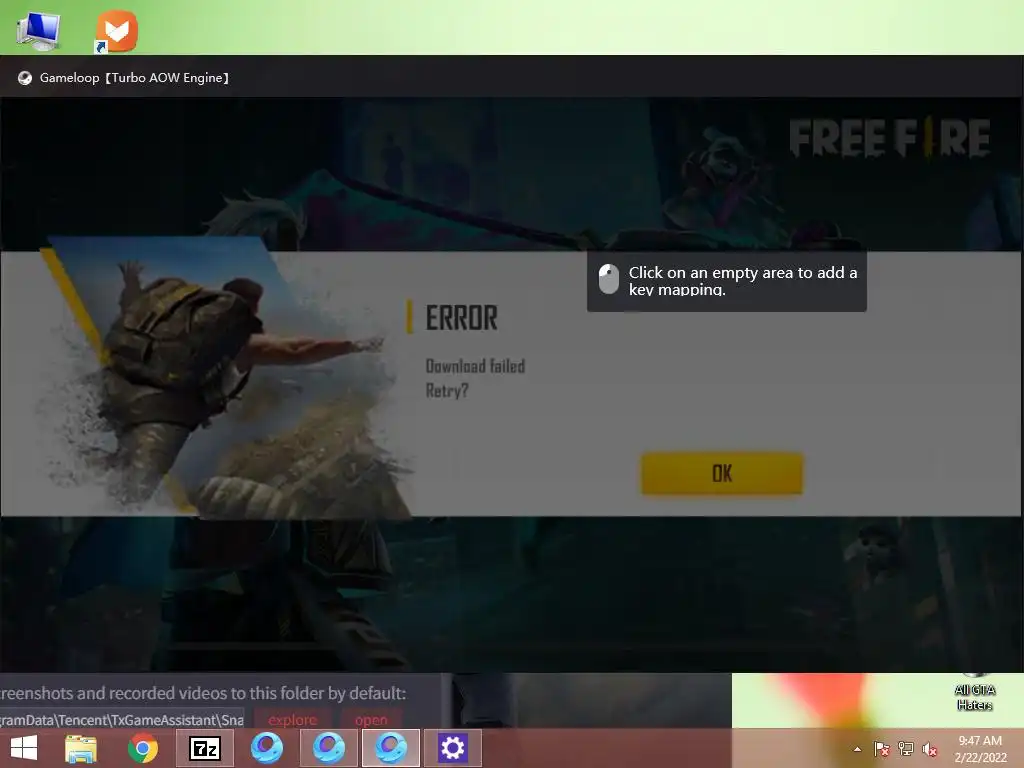
Task: Open the Action Center flag icon
Action: 881,749
